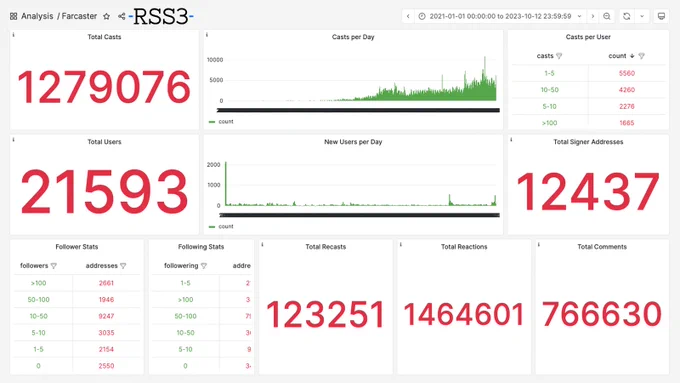
Task: Open Follower Stats panel title menu
Action: click(77, 247)
